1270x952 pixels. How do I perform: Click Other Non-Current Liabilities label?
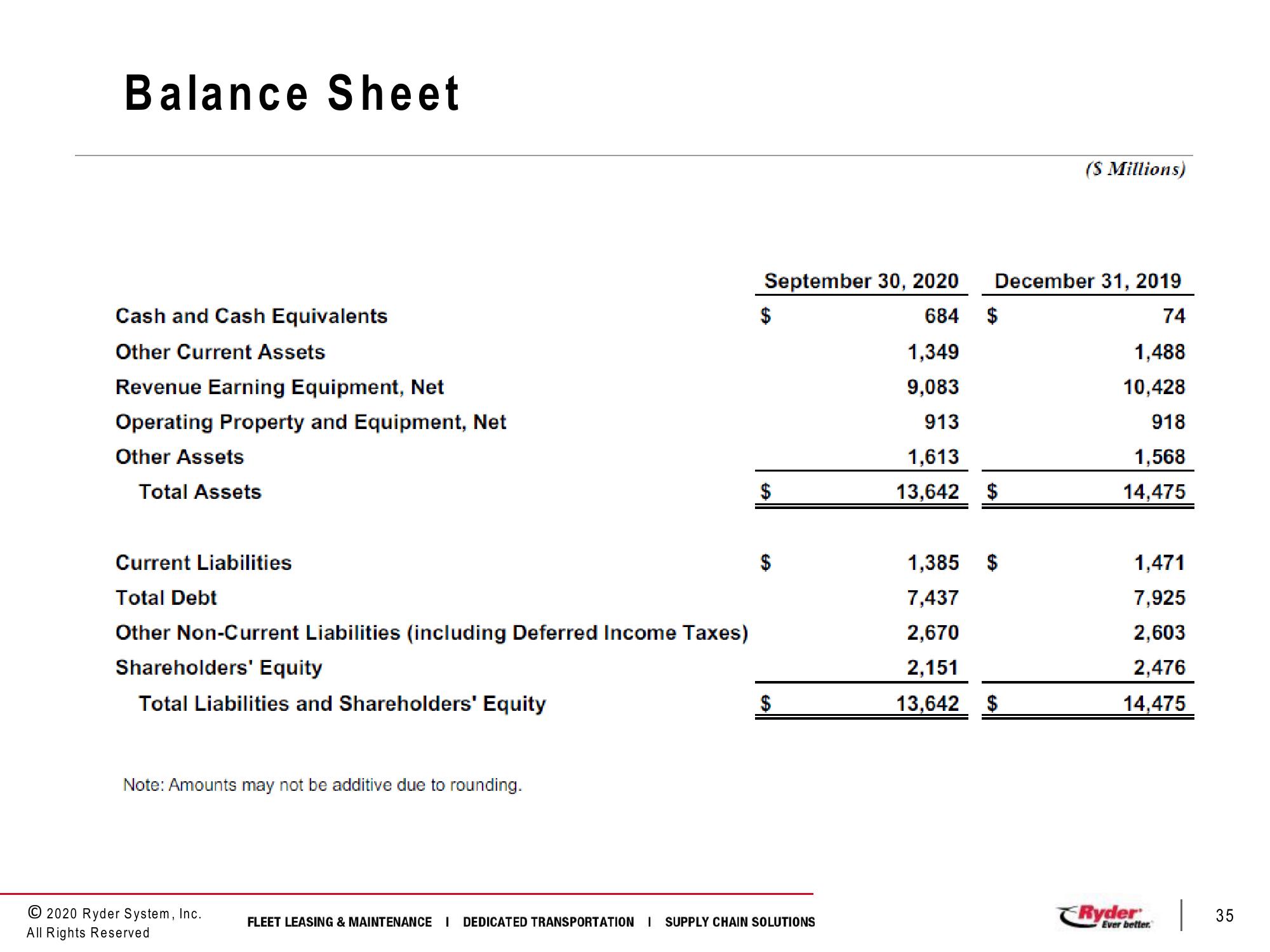pos(432,633)
